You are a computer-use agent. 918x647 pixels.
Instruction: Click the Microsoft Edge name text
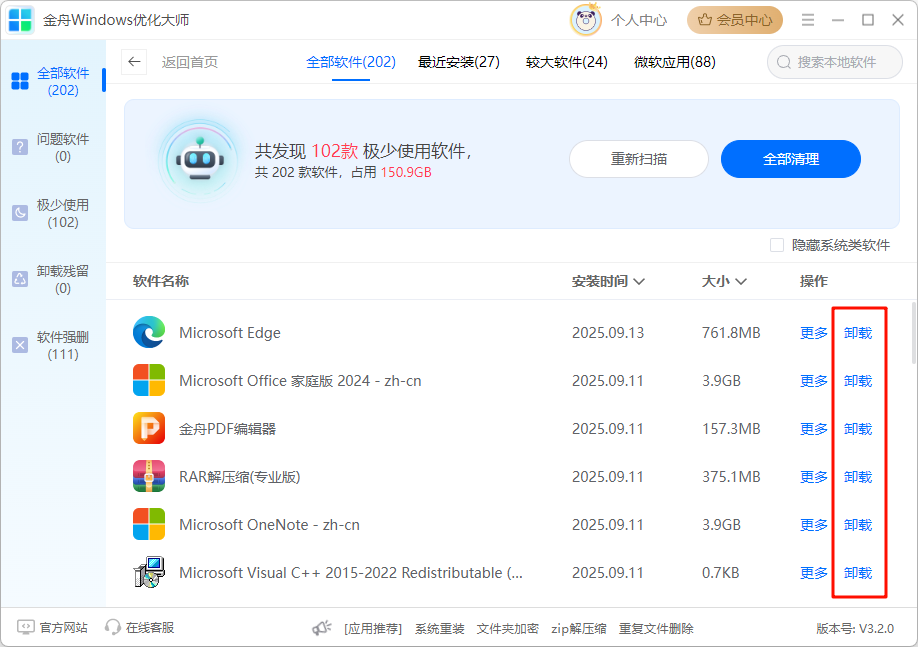pos(230,333)
